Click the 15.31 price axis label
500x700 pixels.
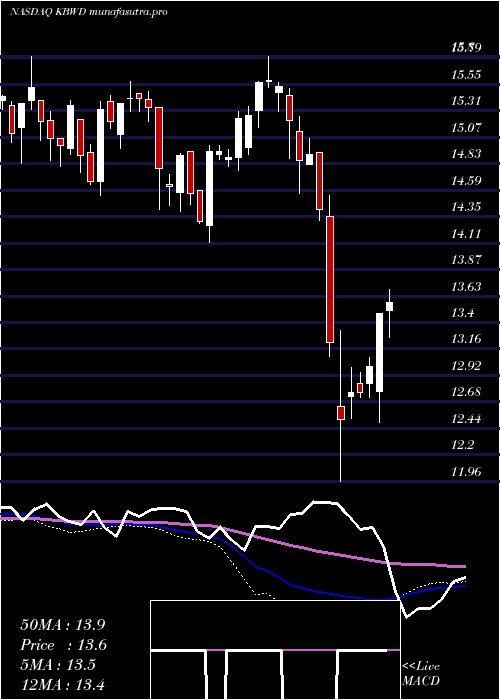pos(466,101)
